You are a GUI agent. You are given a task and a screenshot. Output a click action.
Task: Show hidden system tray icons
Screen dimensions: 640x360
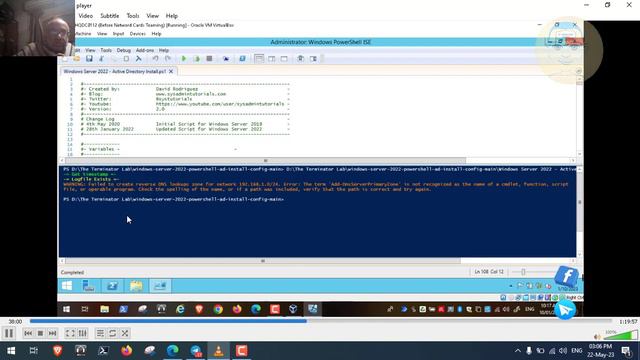pyautogui.click(x=518, y=351)
